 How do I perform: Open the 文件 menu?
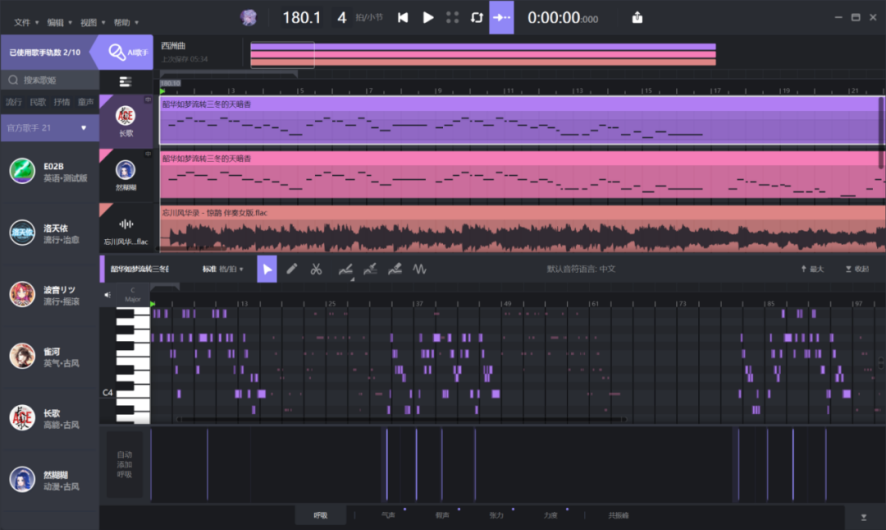[26, 23]
